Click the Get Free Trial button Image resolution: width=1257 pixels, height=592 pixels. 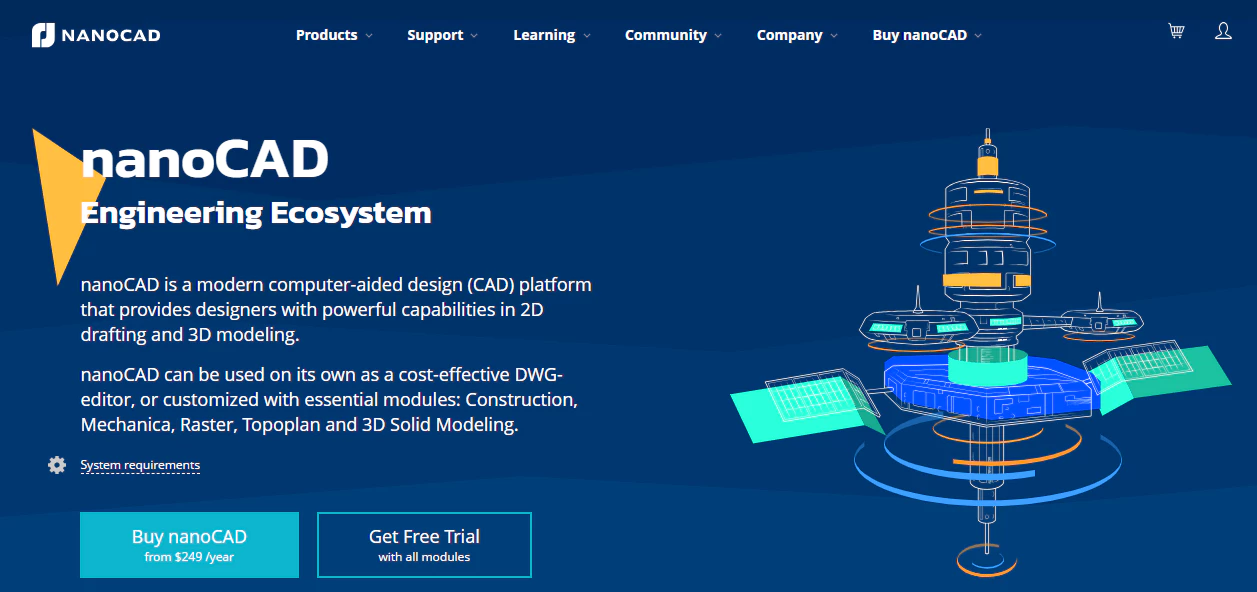click(x=424, y=545)
